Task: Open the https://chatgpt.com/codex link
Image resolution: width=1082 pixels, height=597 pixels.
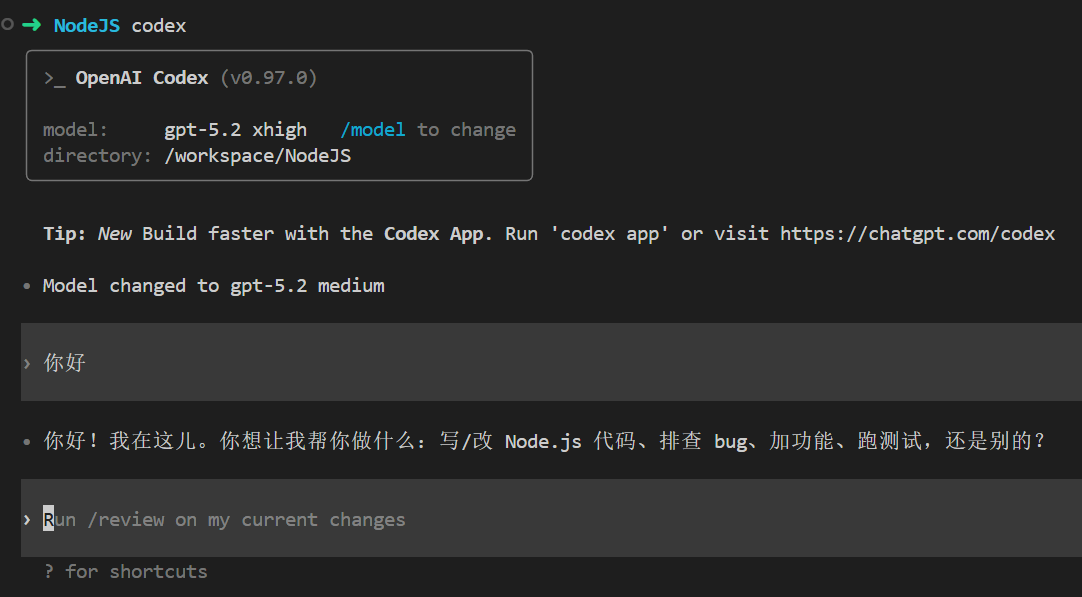Action: click(x=917, y=234)
